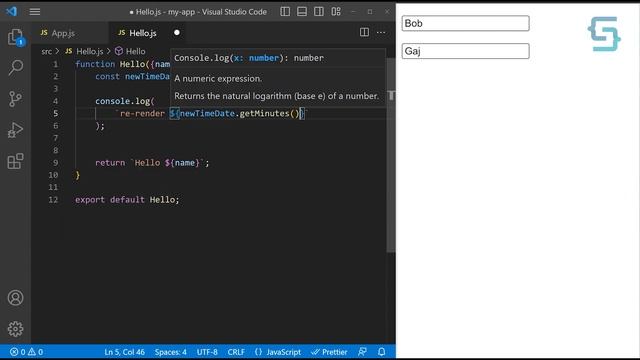This screenshot has width=640, height=360.
Task: Select src in the breadcrumb
Action: click(x=47, y=51)
